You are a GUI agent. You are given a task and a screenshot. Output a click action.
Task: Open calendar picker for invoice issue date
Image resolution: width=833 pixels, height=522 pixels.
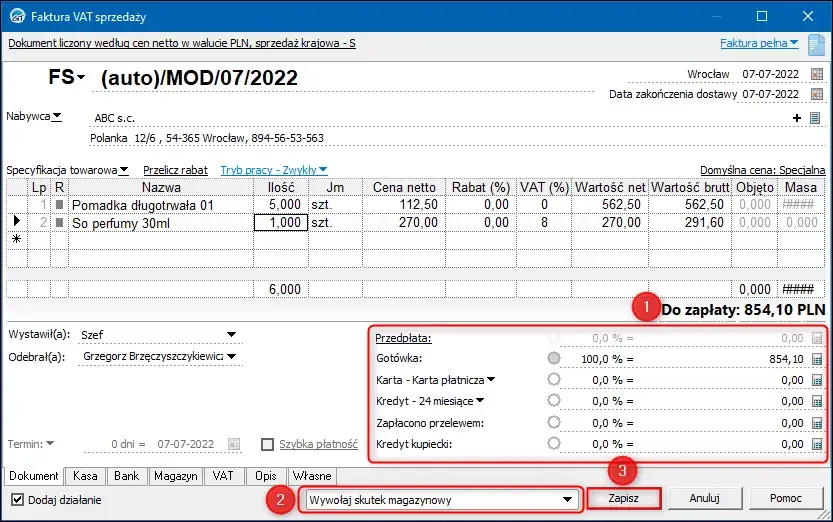point(817,75)
